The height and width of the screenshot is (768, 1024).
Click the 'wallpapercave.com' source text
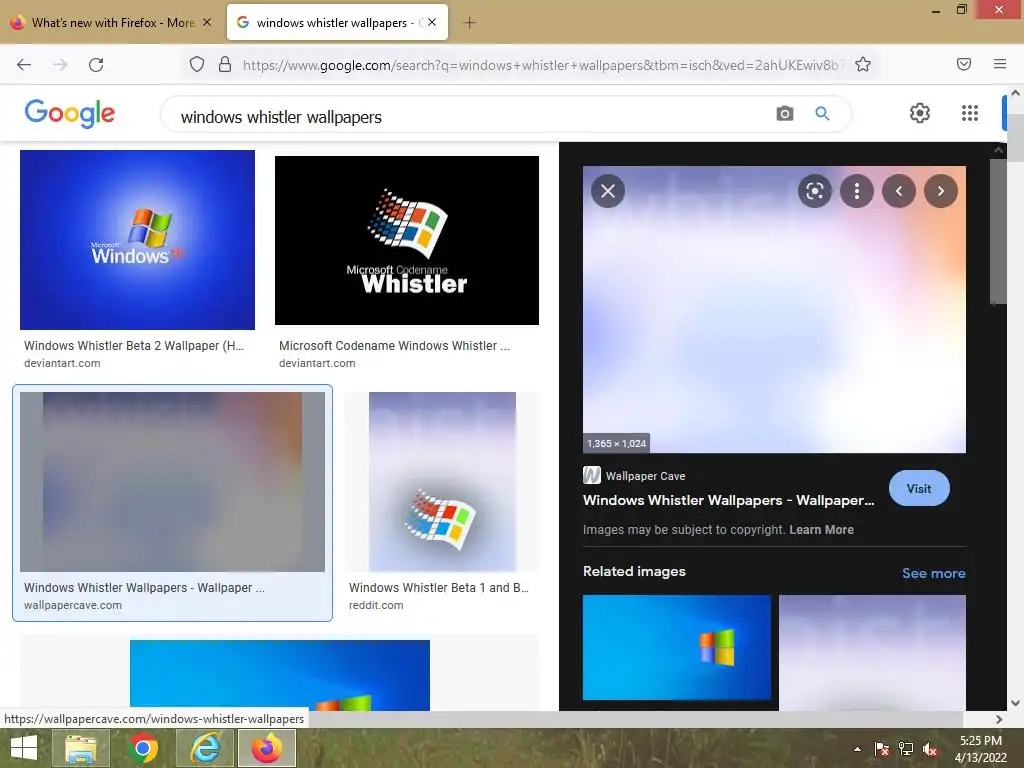coord(72,605)
